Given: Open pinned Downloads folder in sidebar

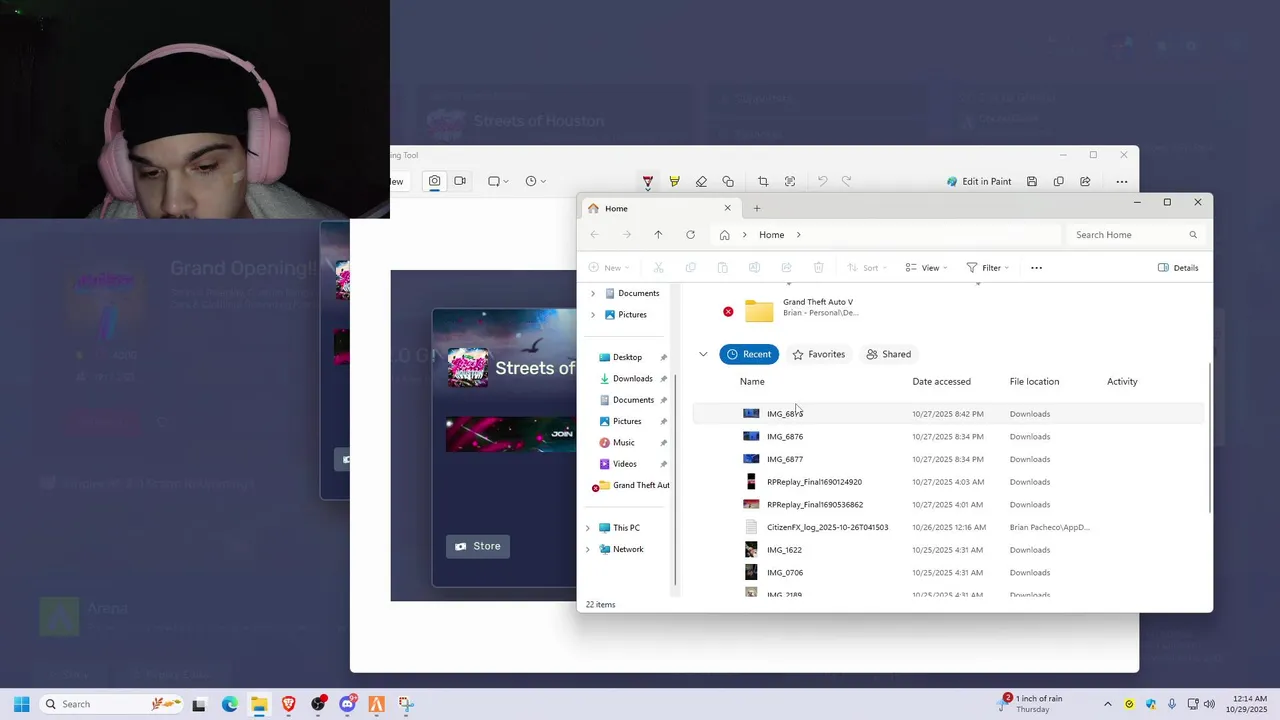Looking at the screenshot, I should [x=633, y=378].
